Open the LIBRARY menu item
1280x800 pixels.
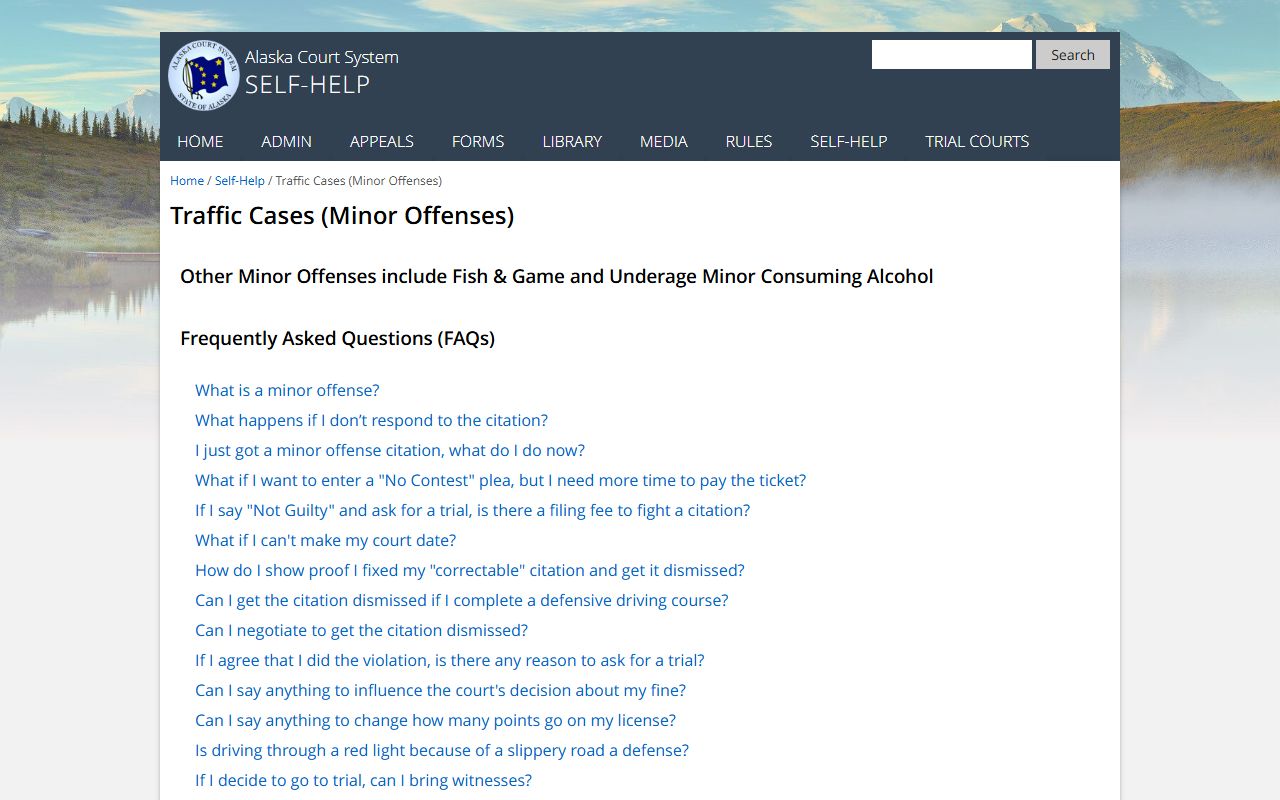[572, 141]
